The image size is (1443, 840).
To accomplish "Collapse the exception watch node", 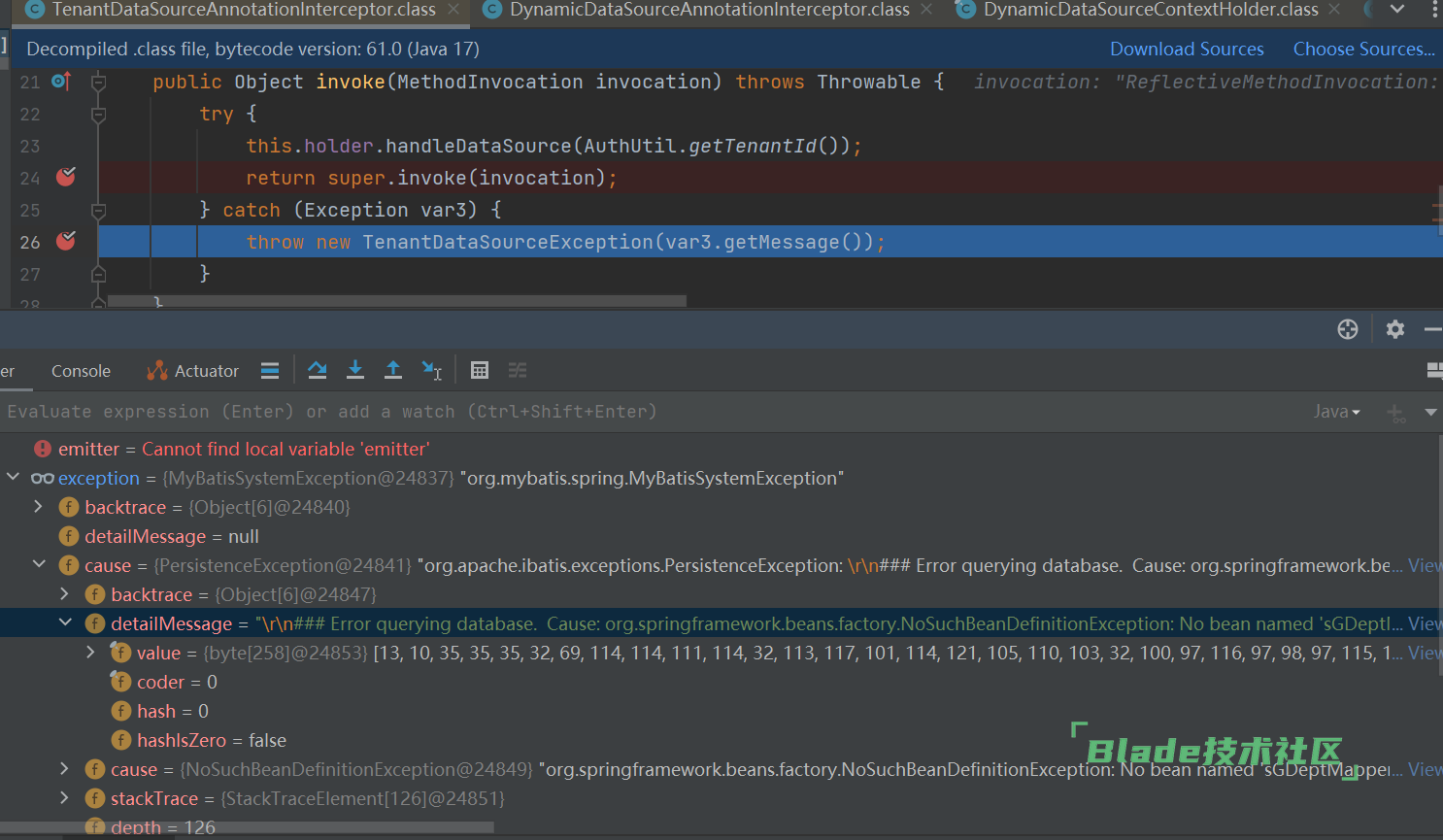I will (x=13, y=477).
